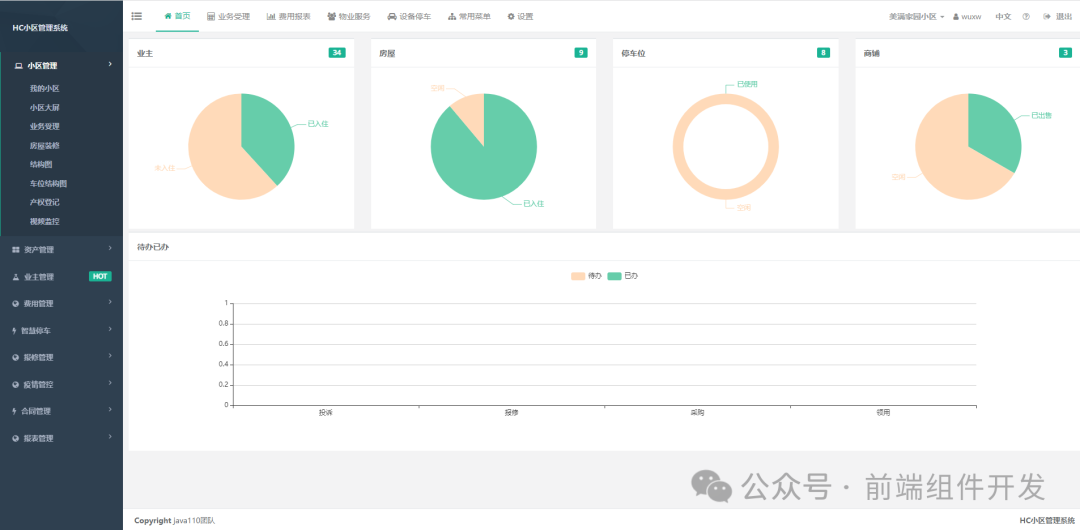Viewport: 1080px width, 530px height.
Task: Click the 中文 language link
Action: pos(1003,17)
